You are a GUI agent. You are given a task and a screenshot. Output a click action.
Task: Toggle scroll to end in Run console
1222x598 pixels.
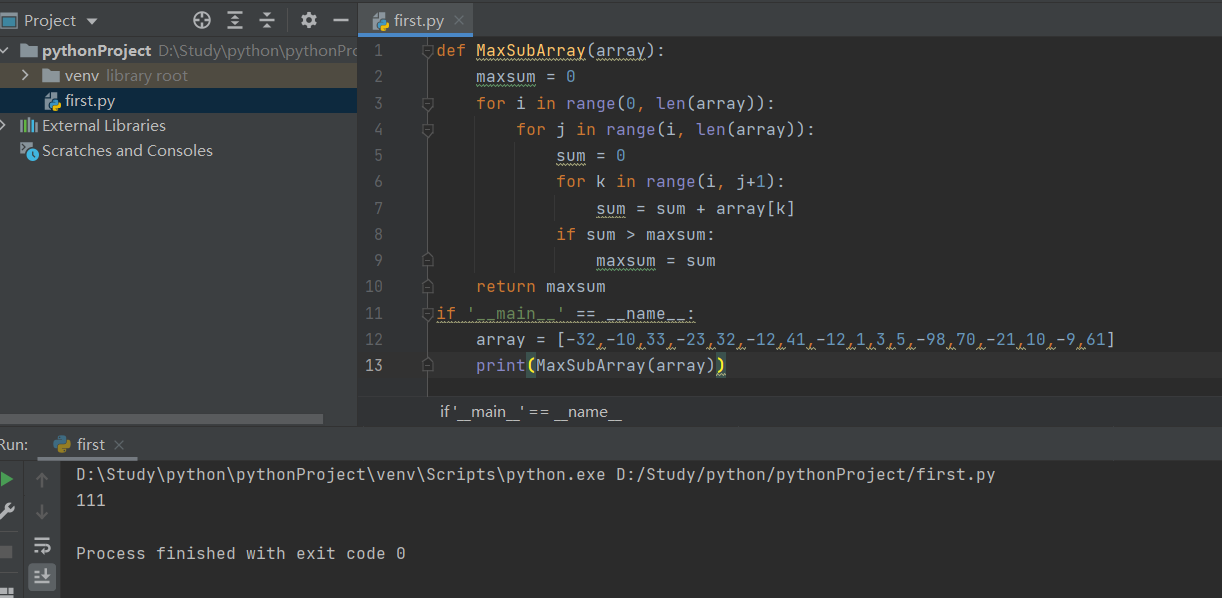42,576
